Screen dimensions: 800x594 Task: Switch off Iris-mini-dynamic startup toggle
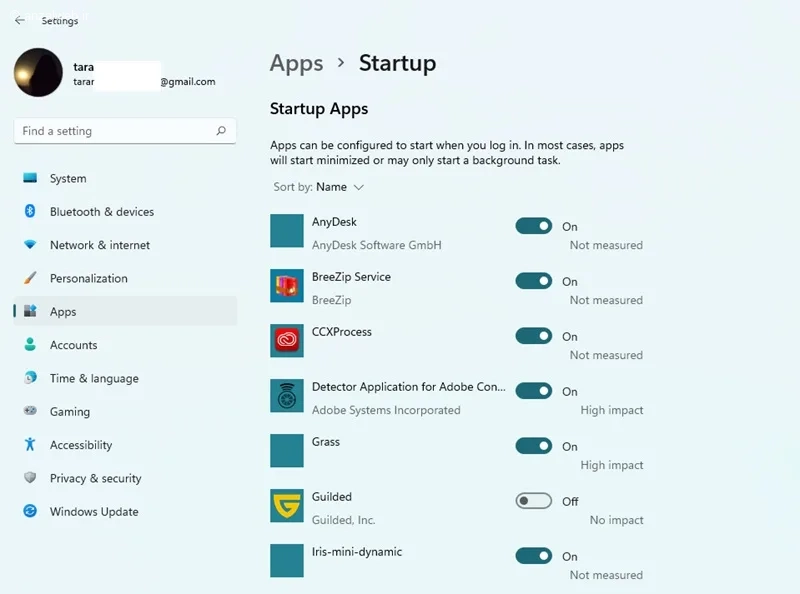click(534, 556)
